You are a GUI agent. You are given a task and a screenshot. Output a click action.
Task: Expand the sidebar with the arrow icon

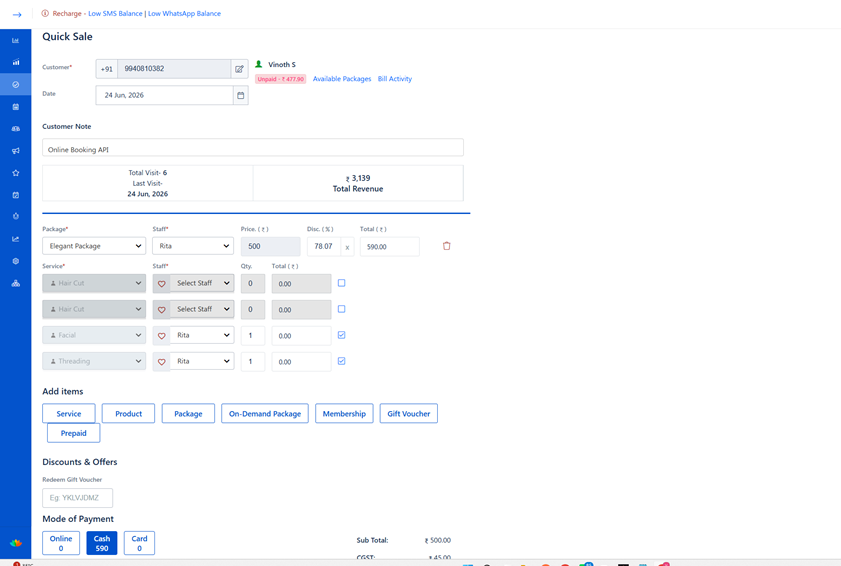tap(17, 14)
